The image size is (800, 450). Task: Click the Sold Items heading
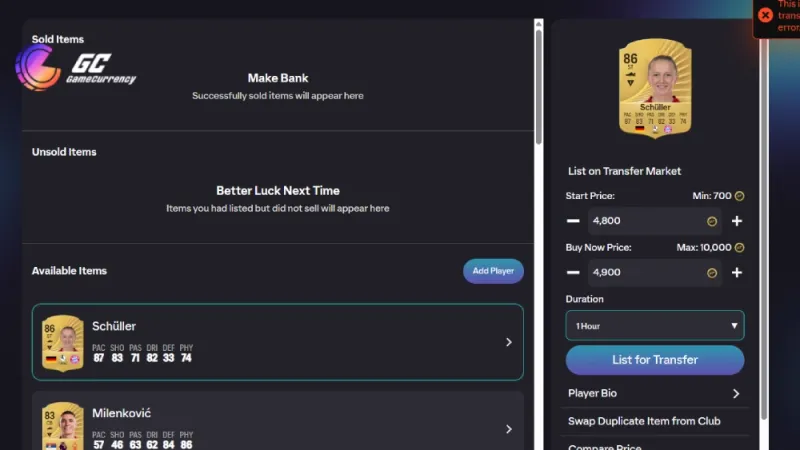point(58,39)
